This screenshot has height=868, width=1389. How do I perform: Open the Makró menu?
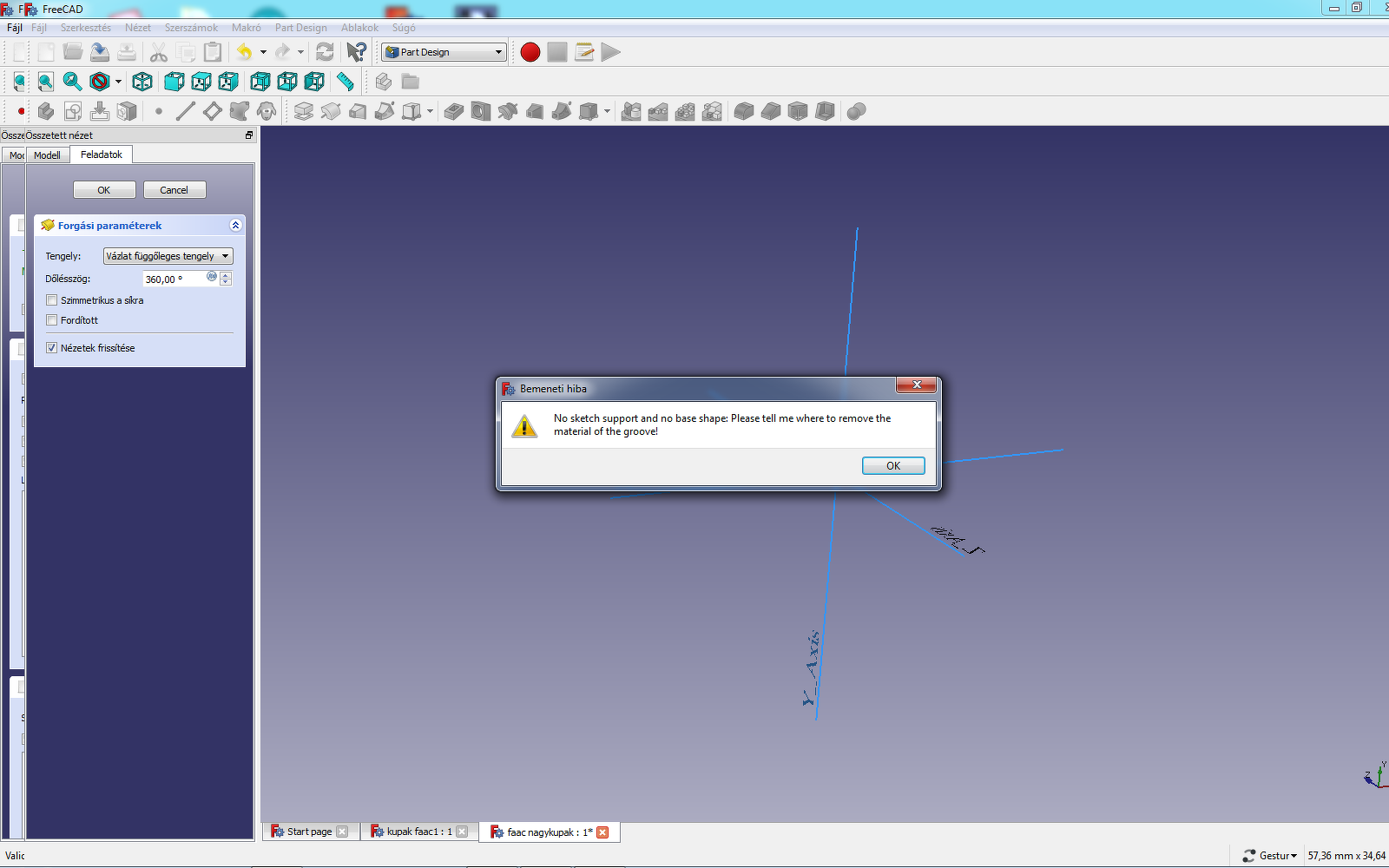click(247, 28)
